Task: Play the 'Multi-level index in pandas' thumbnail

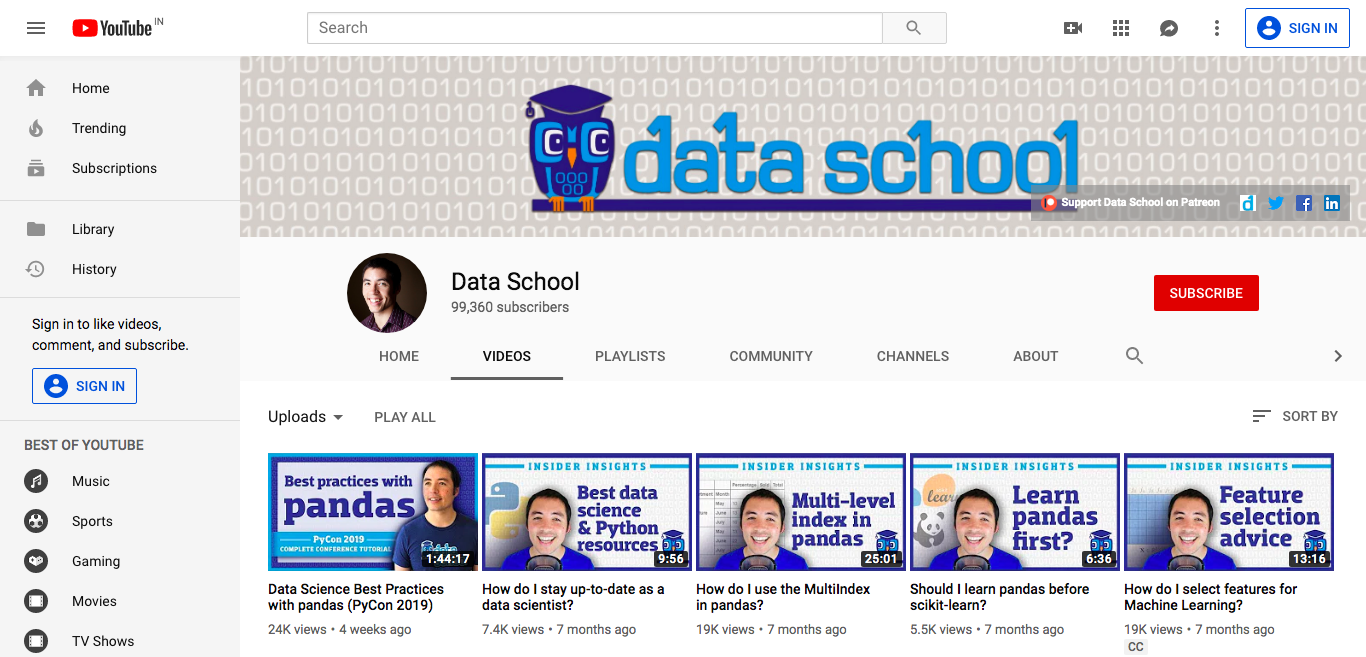Action: point(801,512)
